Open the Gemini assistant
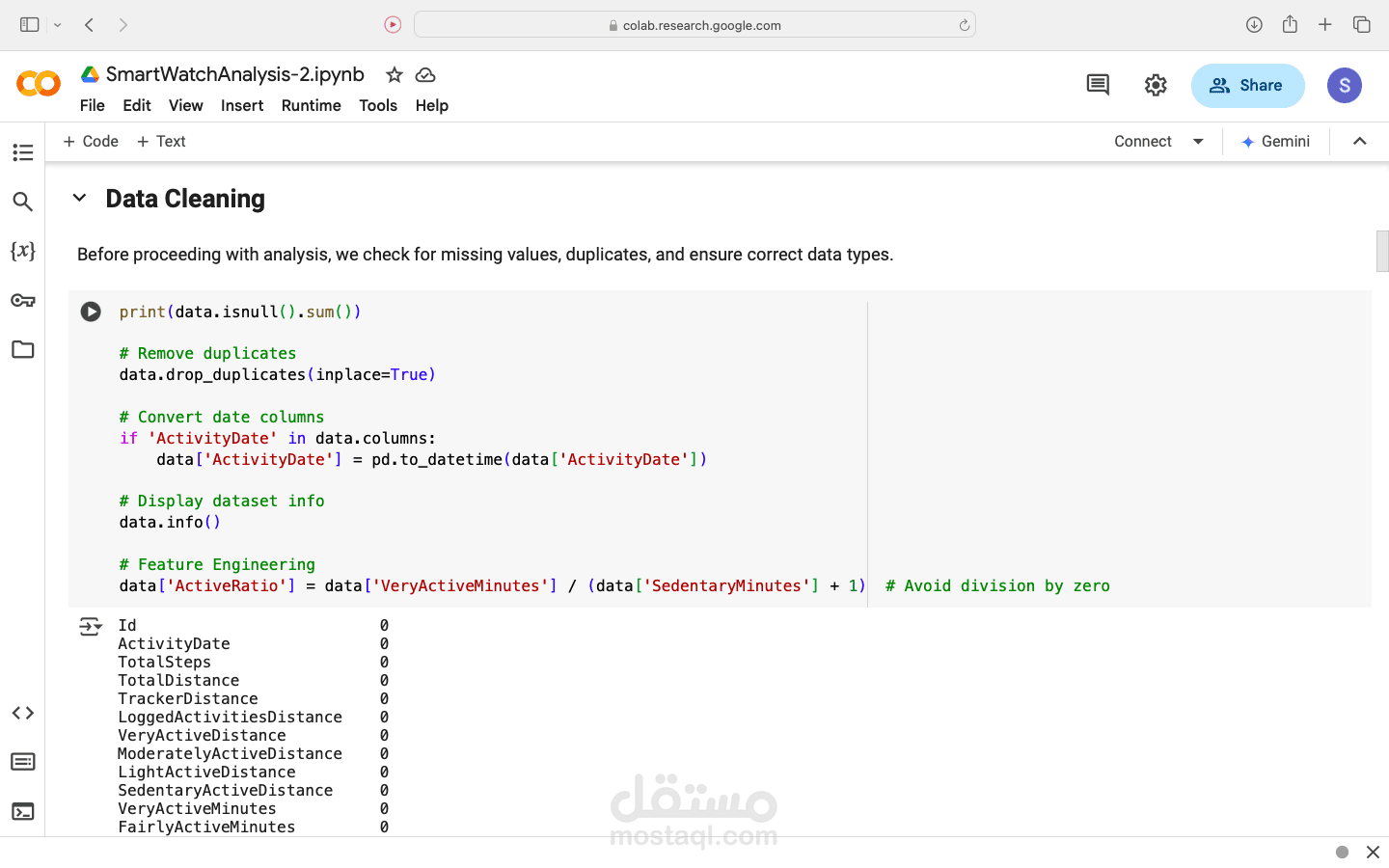Viewport: 1389px width, 868px height. point(1275,141)
